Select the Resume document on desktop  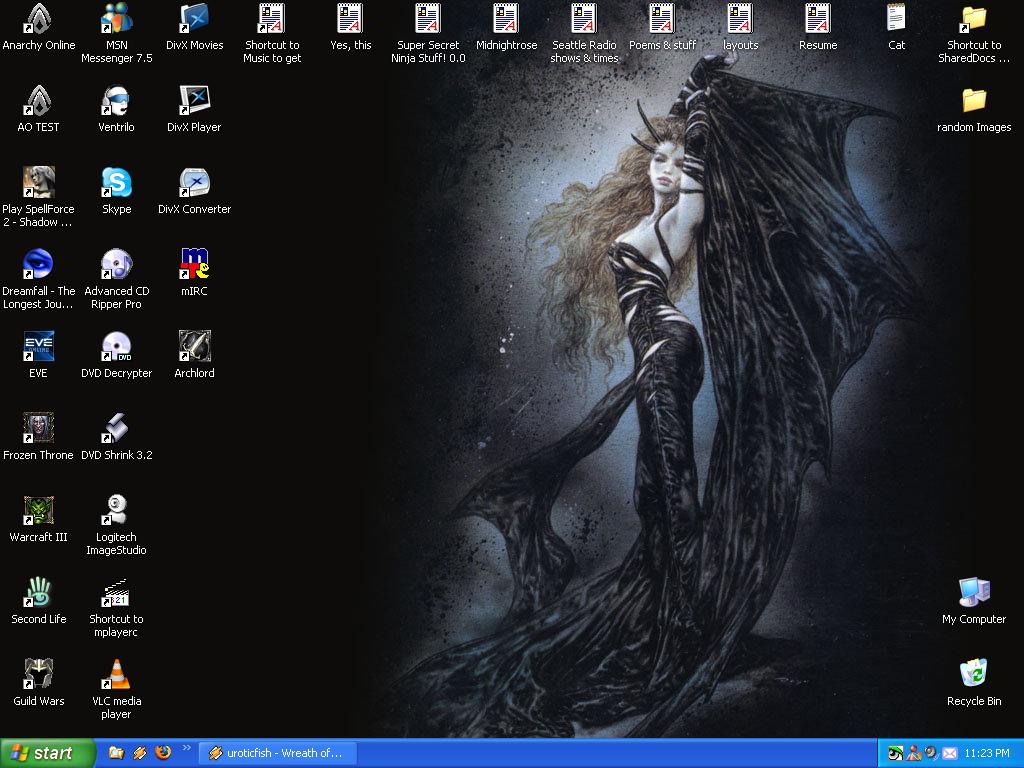[x=817, y=19]
